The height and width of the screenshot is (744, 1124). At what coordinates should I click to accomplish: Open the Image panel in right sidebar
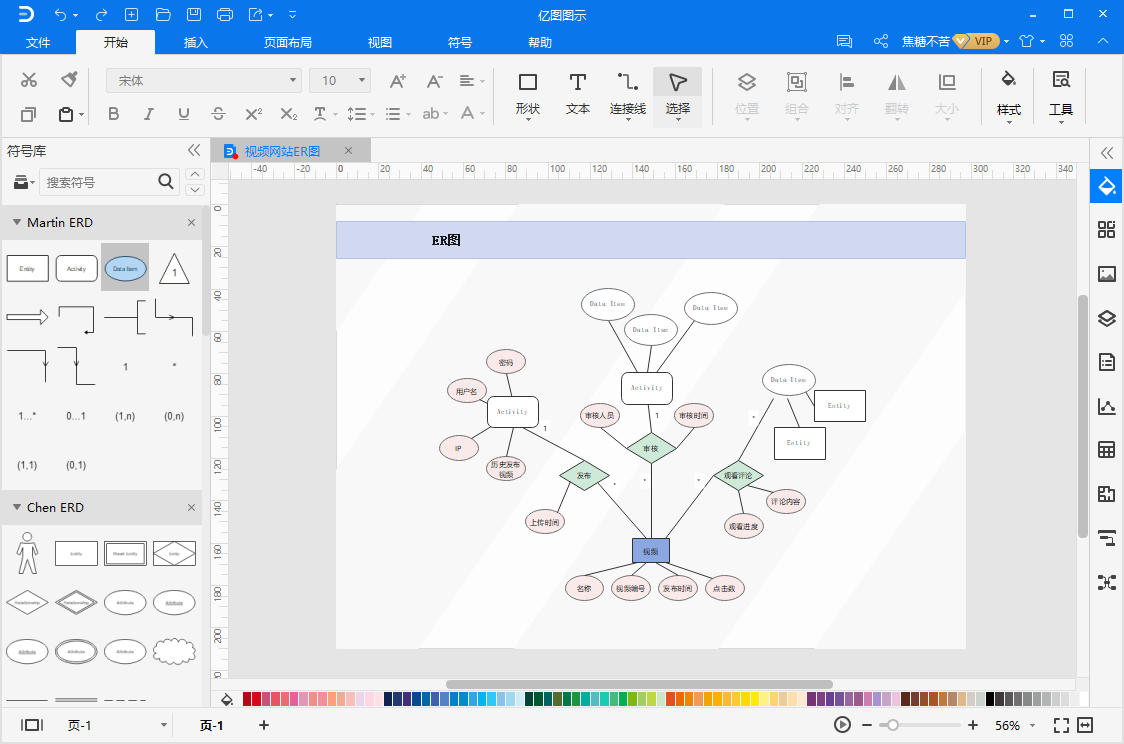tap(1106, 274)
